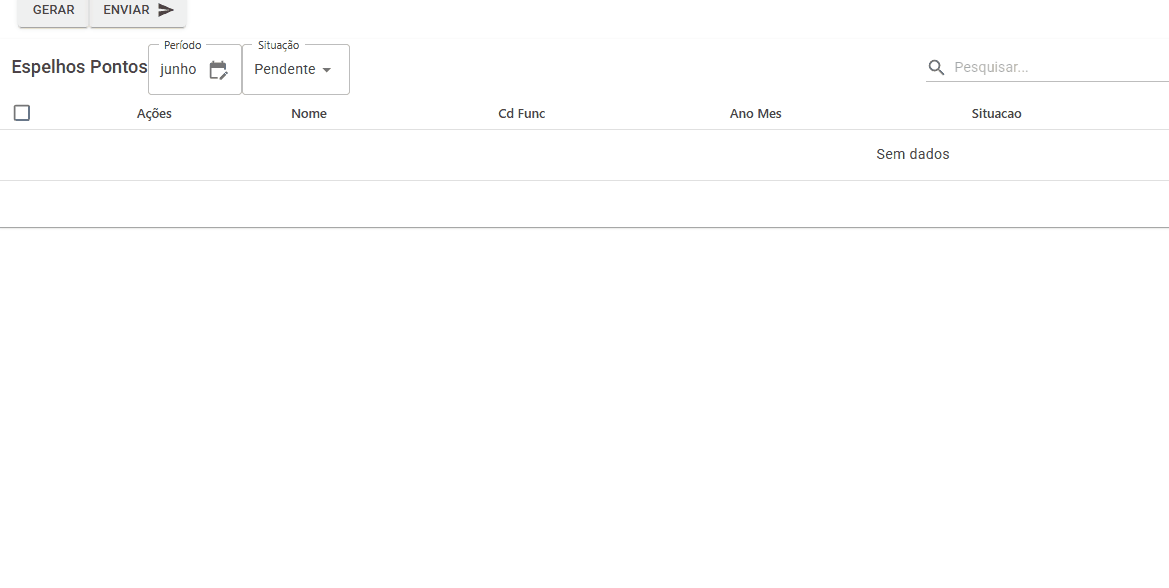Click the 'Sem dados' message

click(x=913, y=154)
